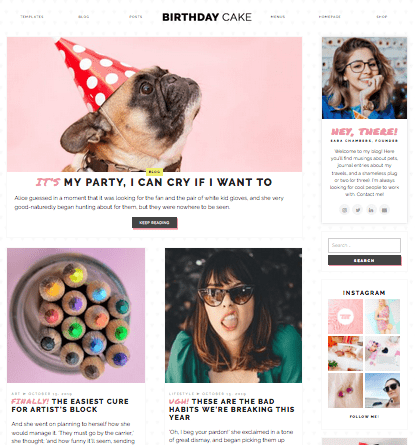
Task: Click the dark Search button
Action: click(364, 260)
